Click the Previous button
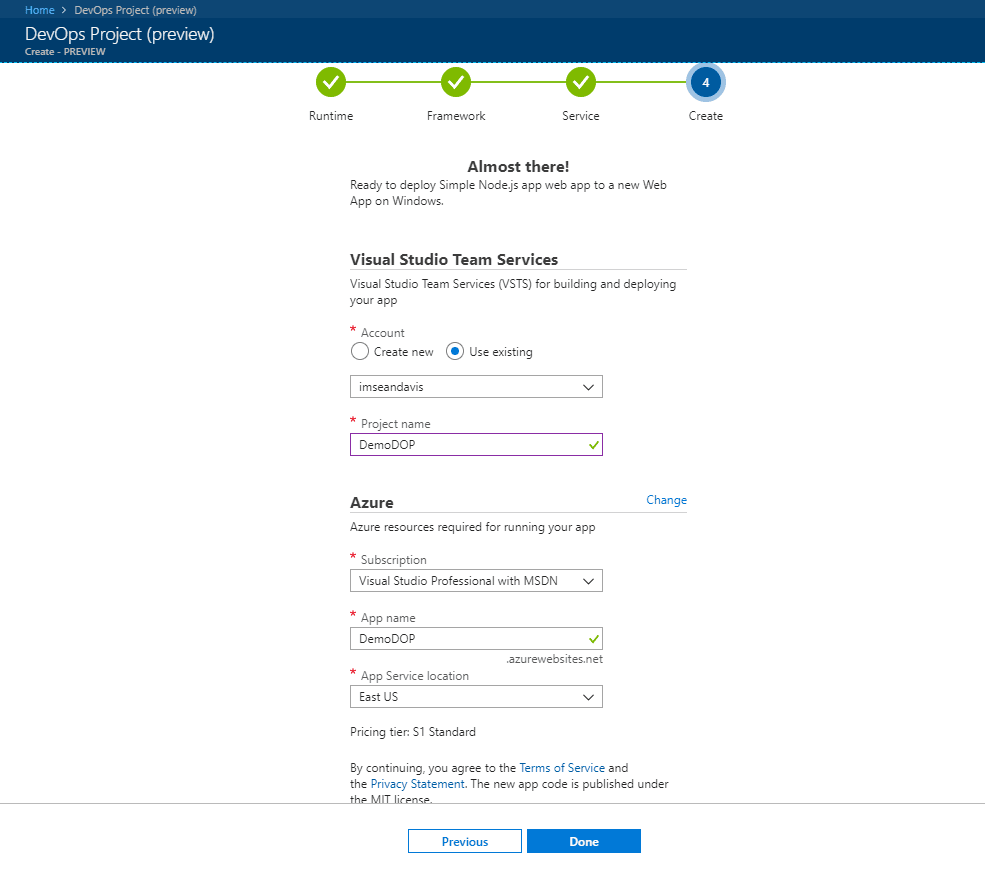This screenshot has height=871, width=985. click(465, 841)
